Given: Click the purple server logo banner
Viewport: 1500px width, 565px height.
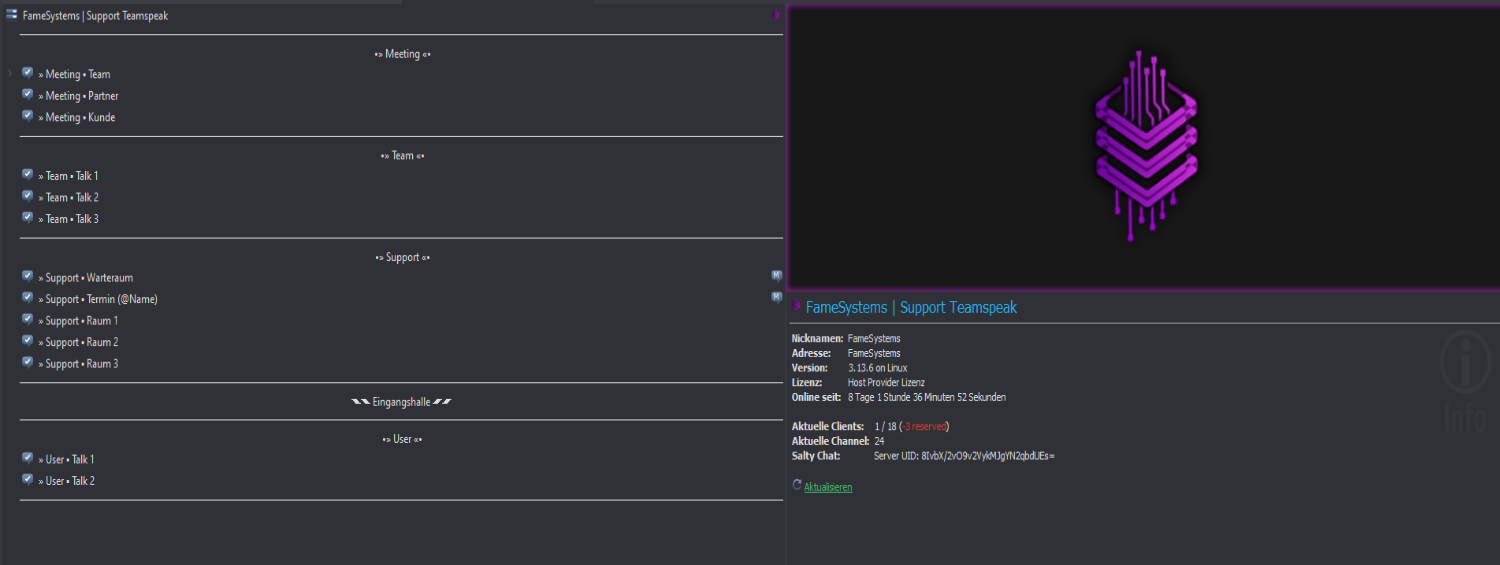Looking at the screenshot, I should [x=1143, y=148].
